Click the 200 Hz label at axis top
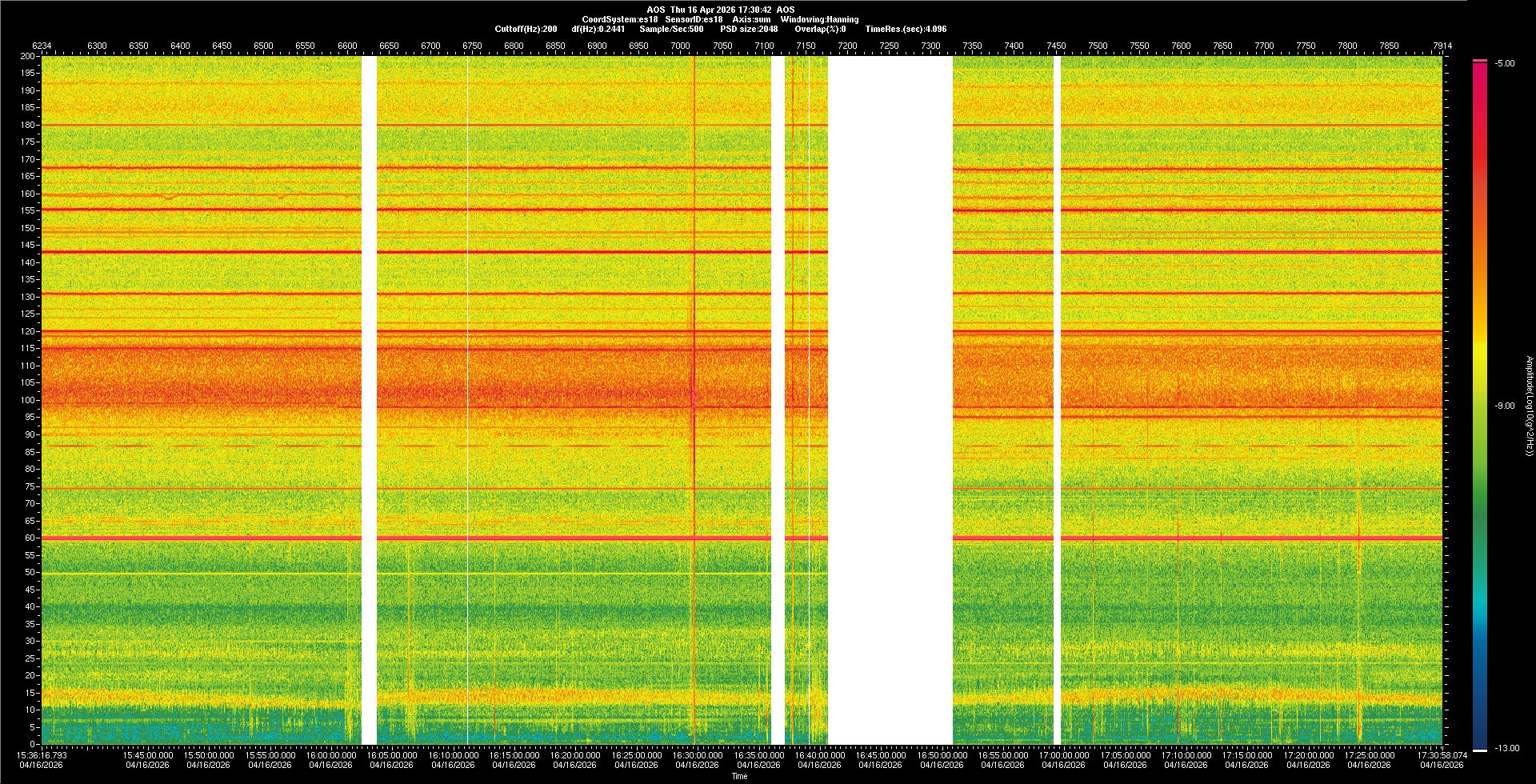The image size is (1536, 784). (28, 57)
